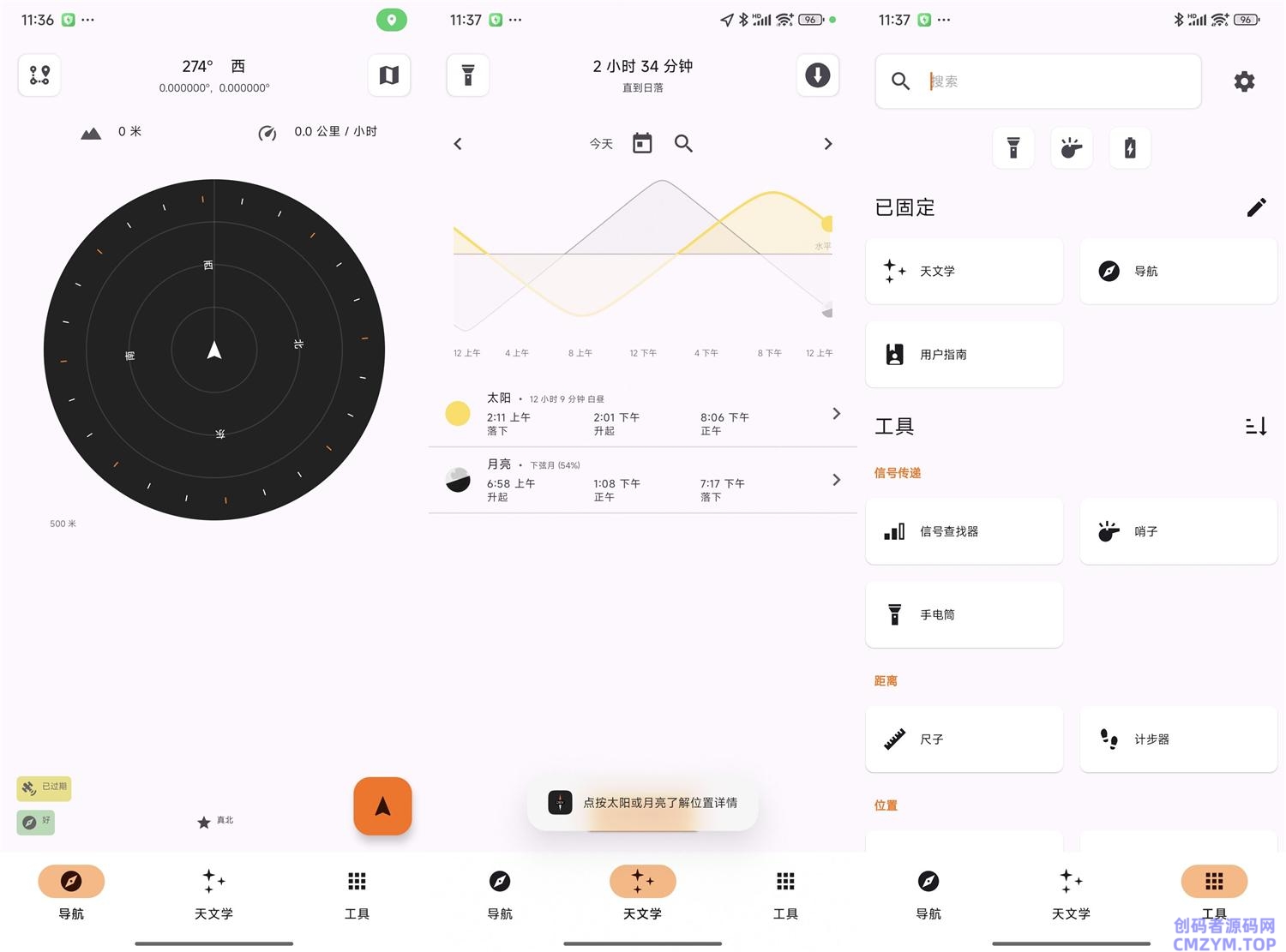This screenshot has height=952, width=1286.
Task: Tap the paths icon on navigation screen
Action: (39, 75)
